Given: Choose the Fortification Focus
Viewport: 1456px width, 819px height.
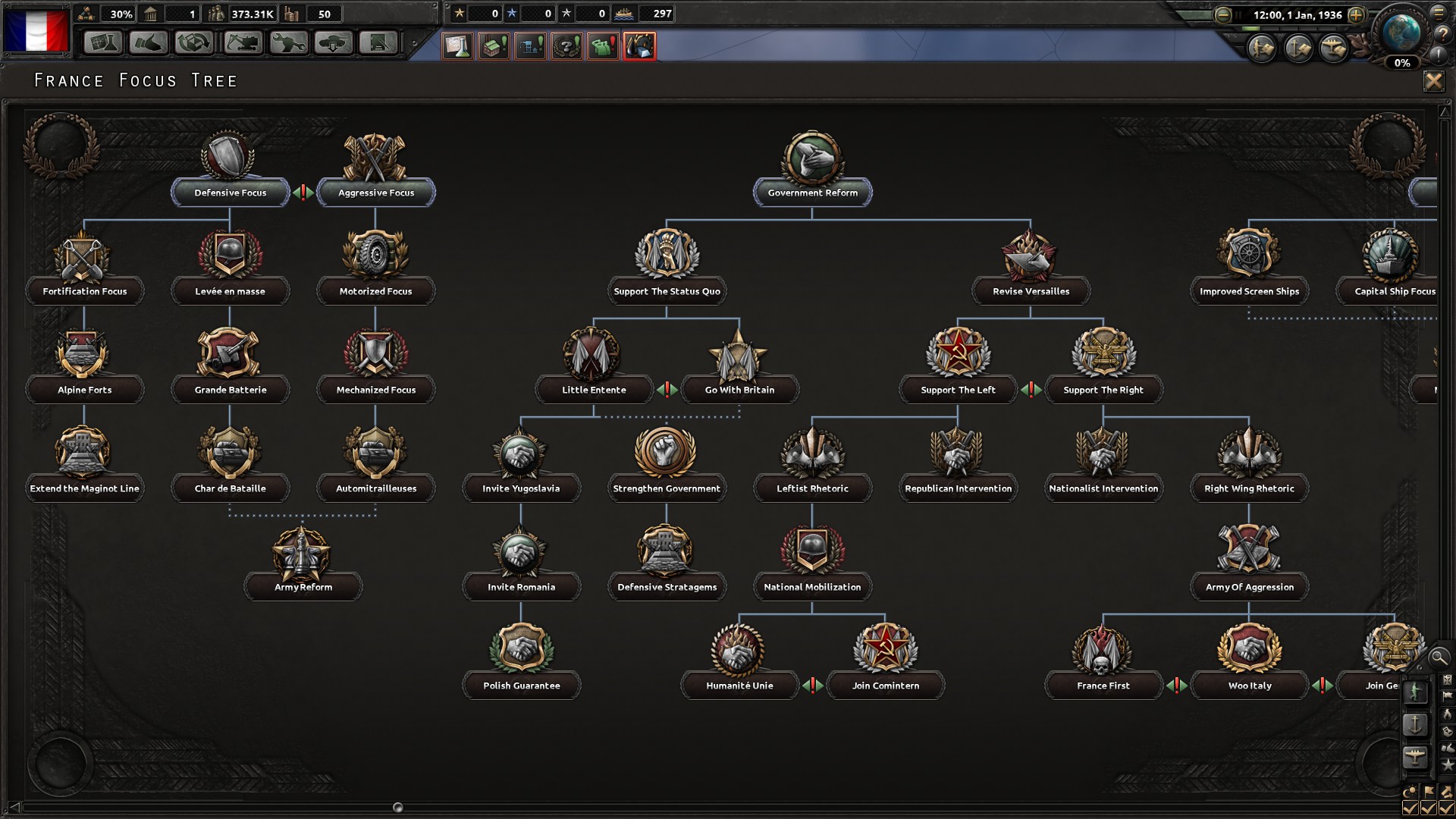Looking at the screenshot, I should [84, 291].
